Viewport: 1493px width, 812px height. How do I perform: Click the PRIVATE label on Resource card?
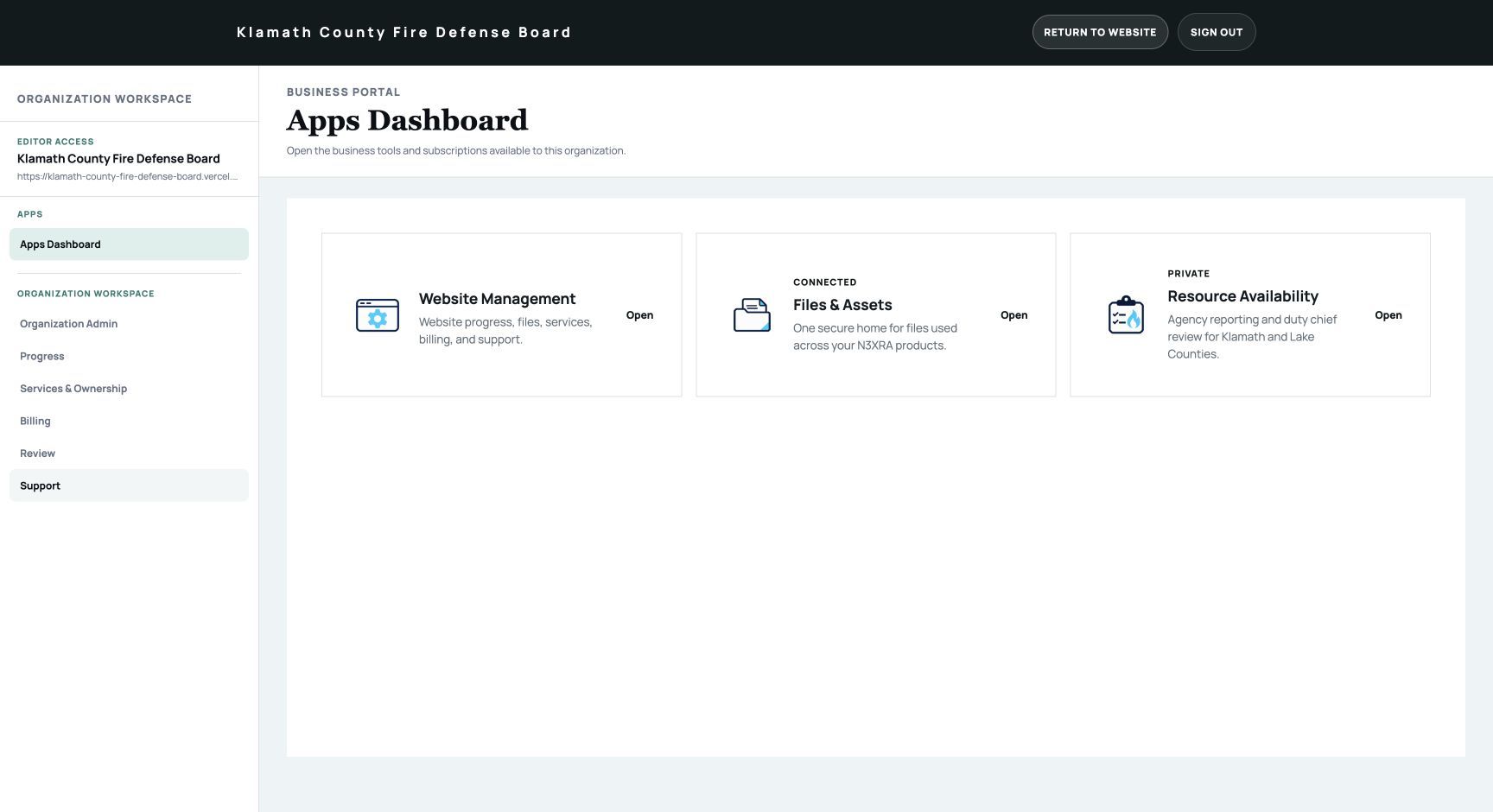click(x=1189, y=274)
